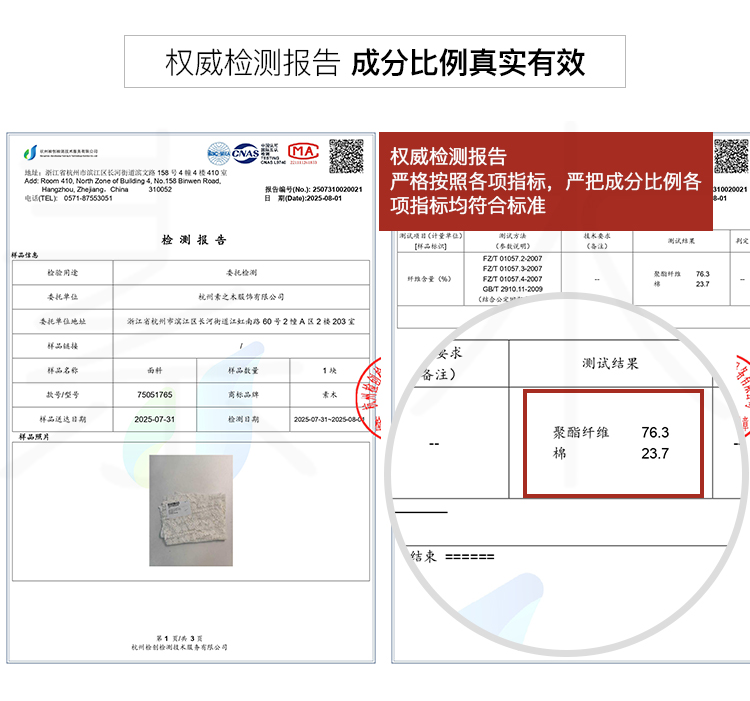Image resolution: width=750 pixels, height=701 pixels.
Task: Click the standard 'FZ/T 01057.2-2007'
Action: [x=512, y=258]
